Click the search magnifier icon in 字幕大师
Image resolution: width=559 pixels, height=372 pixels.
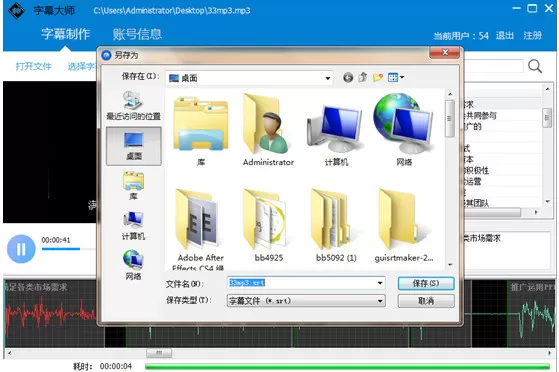coord(535,66)
